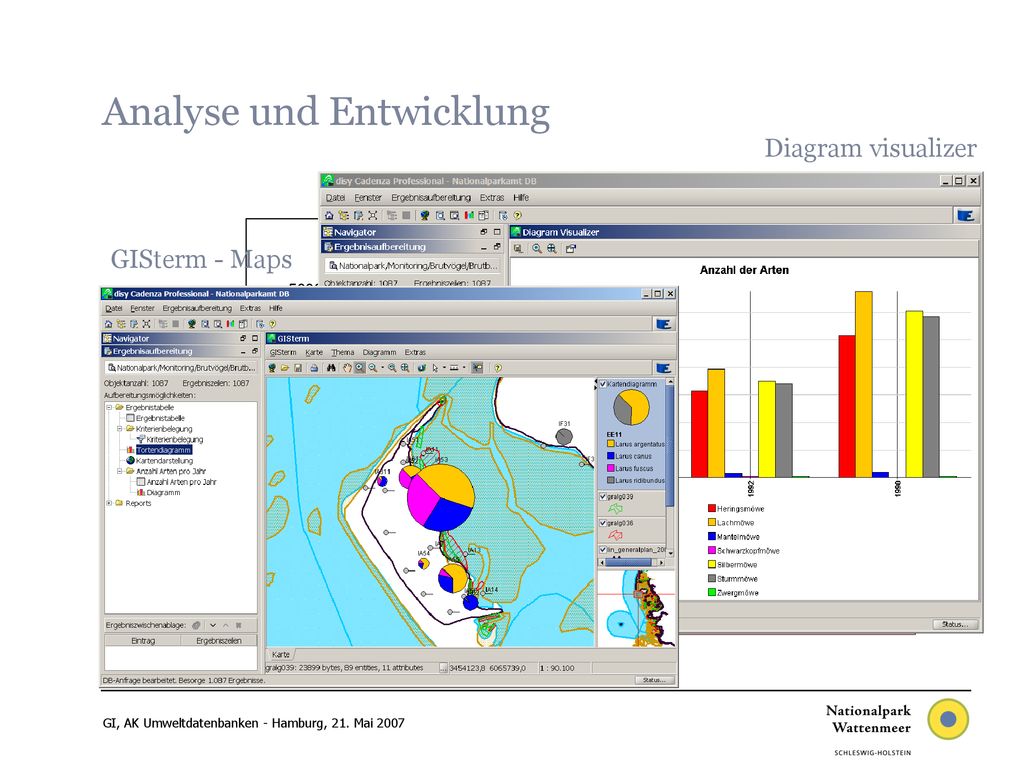Click the home icon in back Cadenza window
This screenshot has width=1024, height=768.
pyautogui.click(x=329, y=216)
